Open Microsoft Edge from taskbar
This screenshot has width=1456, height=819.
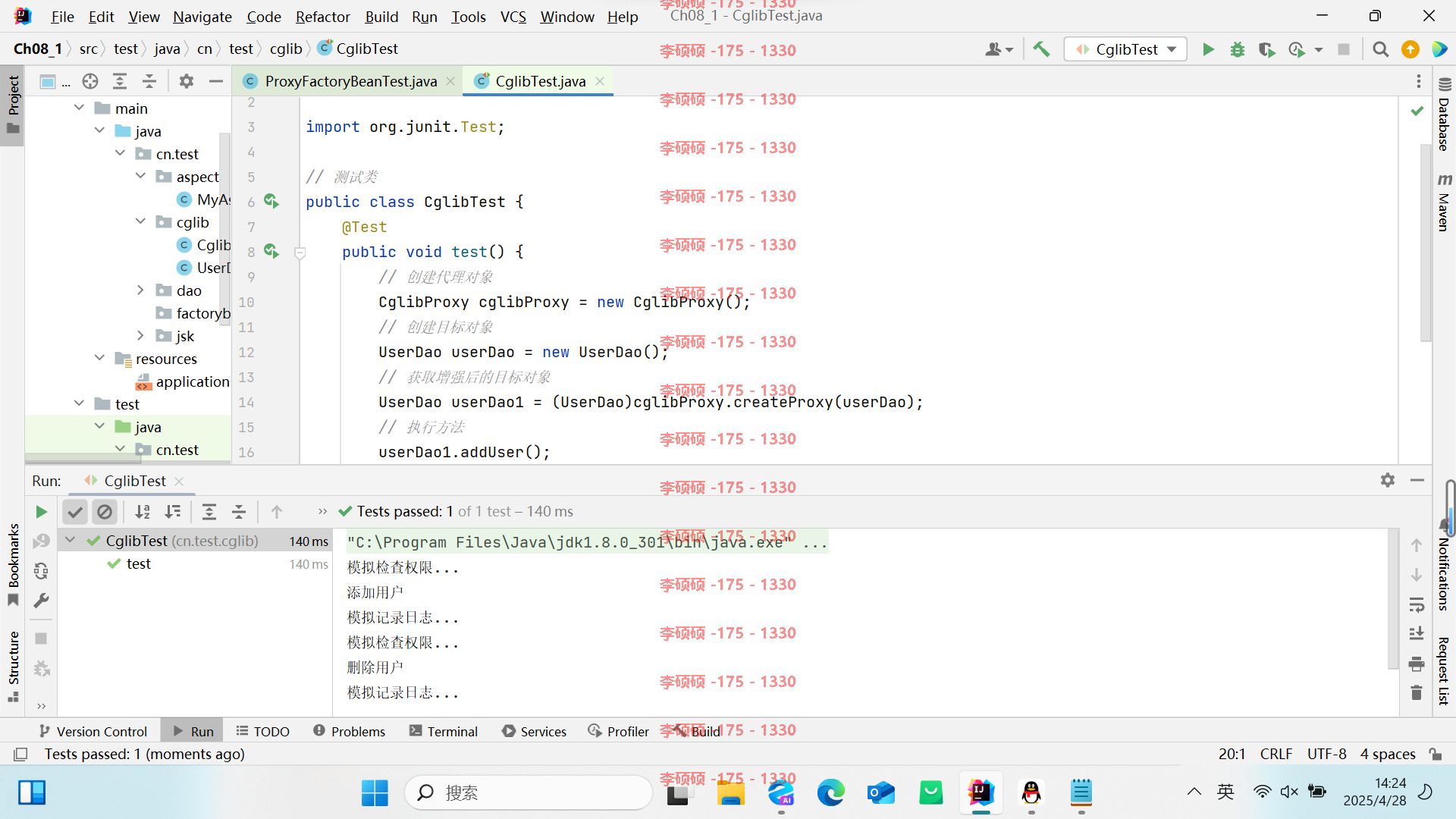(x=830, y=792)
